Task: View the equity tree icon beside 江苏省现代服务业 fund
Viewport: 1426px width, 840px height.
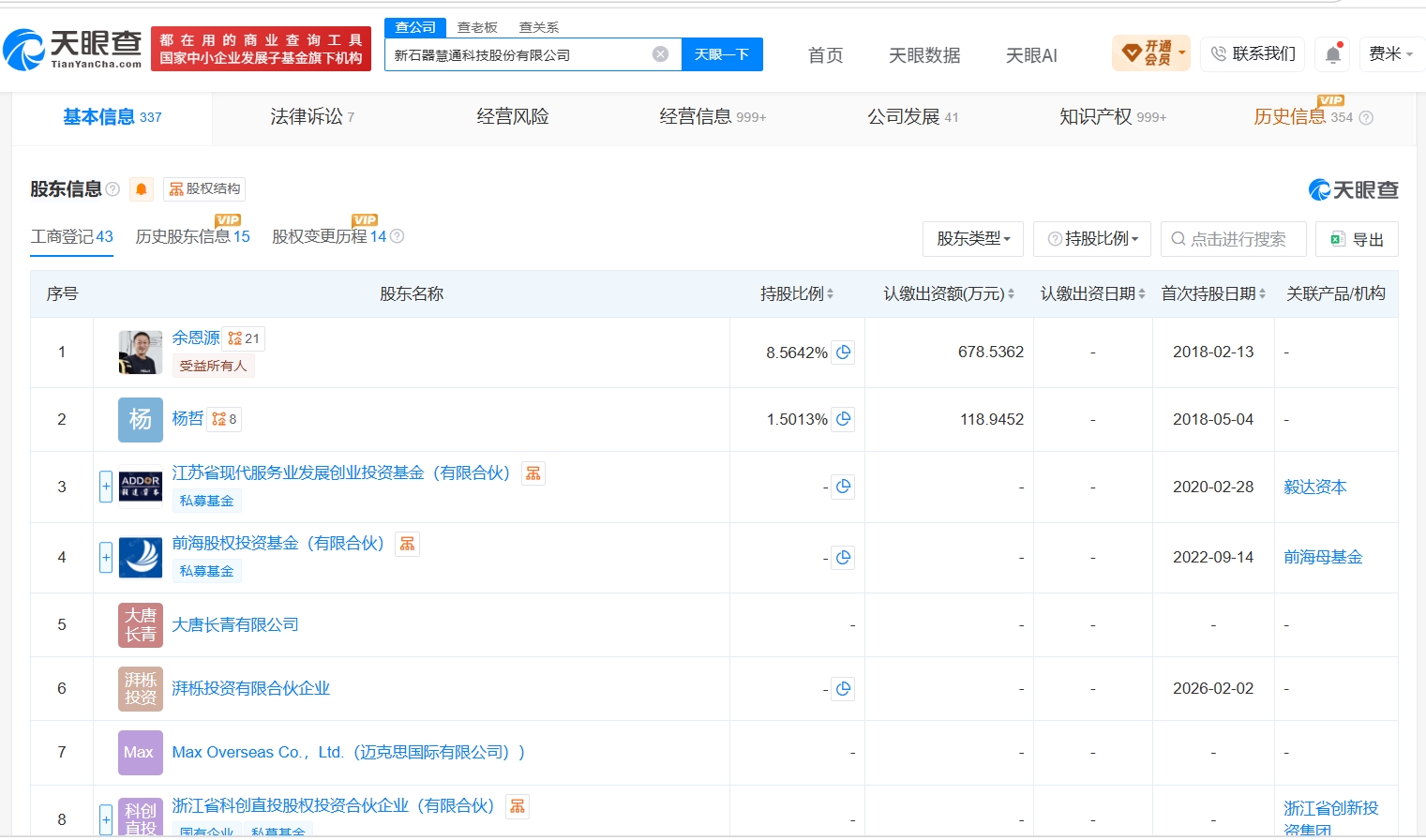Action: [x=533, y=473]
